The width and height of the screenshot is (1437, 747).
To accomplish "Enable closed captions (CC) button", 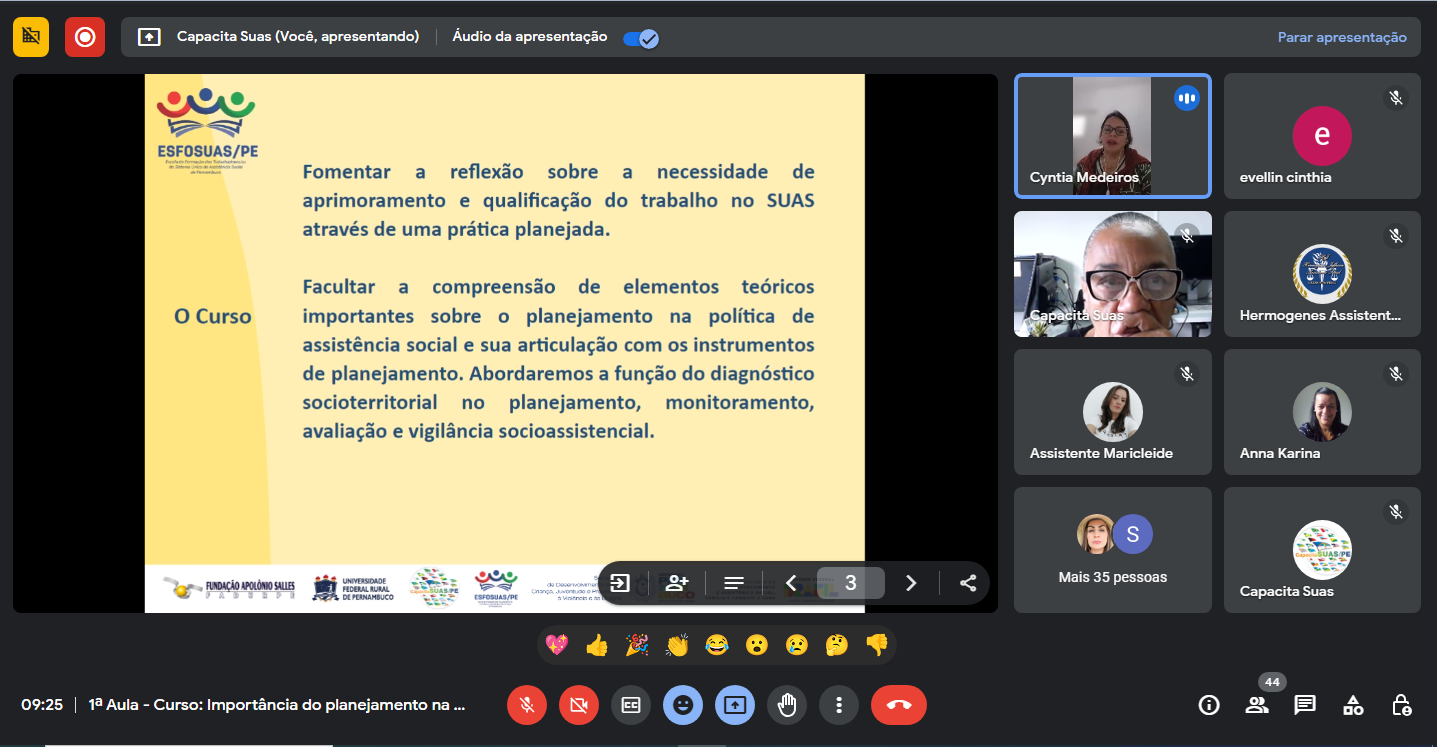I will click(631, 705).
